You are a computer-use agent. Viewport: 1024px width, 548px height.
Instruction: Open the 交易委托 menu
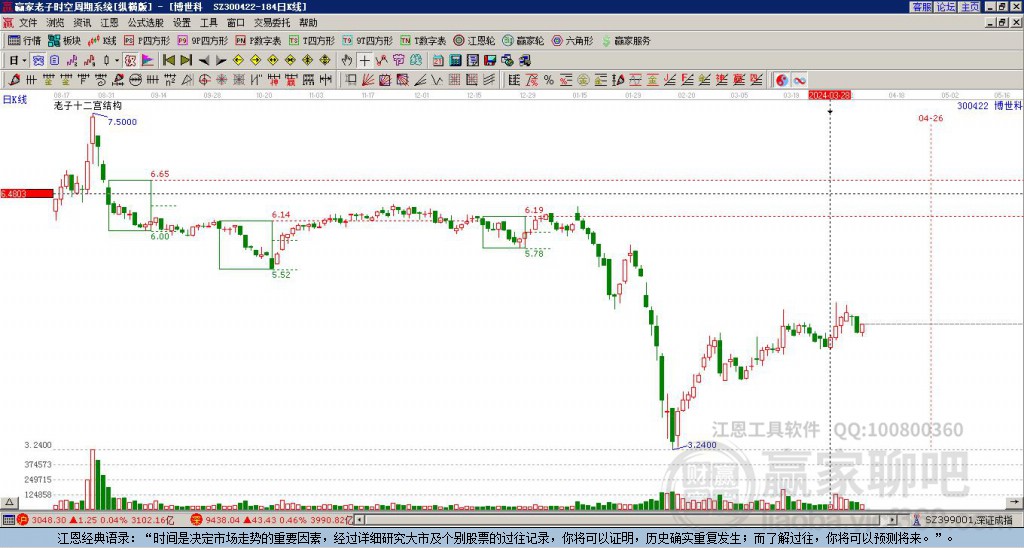pyautogui.click(x=272, y=23)
